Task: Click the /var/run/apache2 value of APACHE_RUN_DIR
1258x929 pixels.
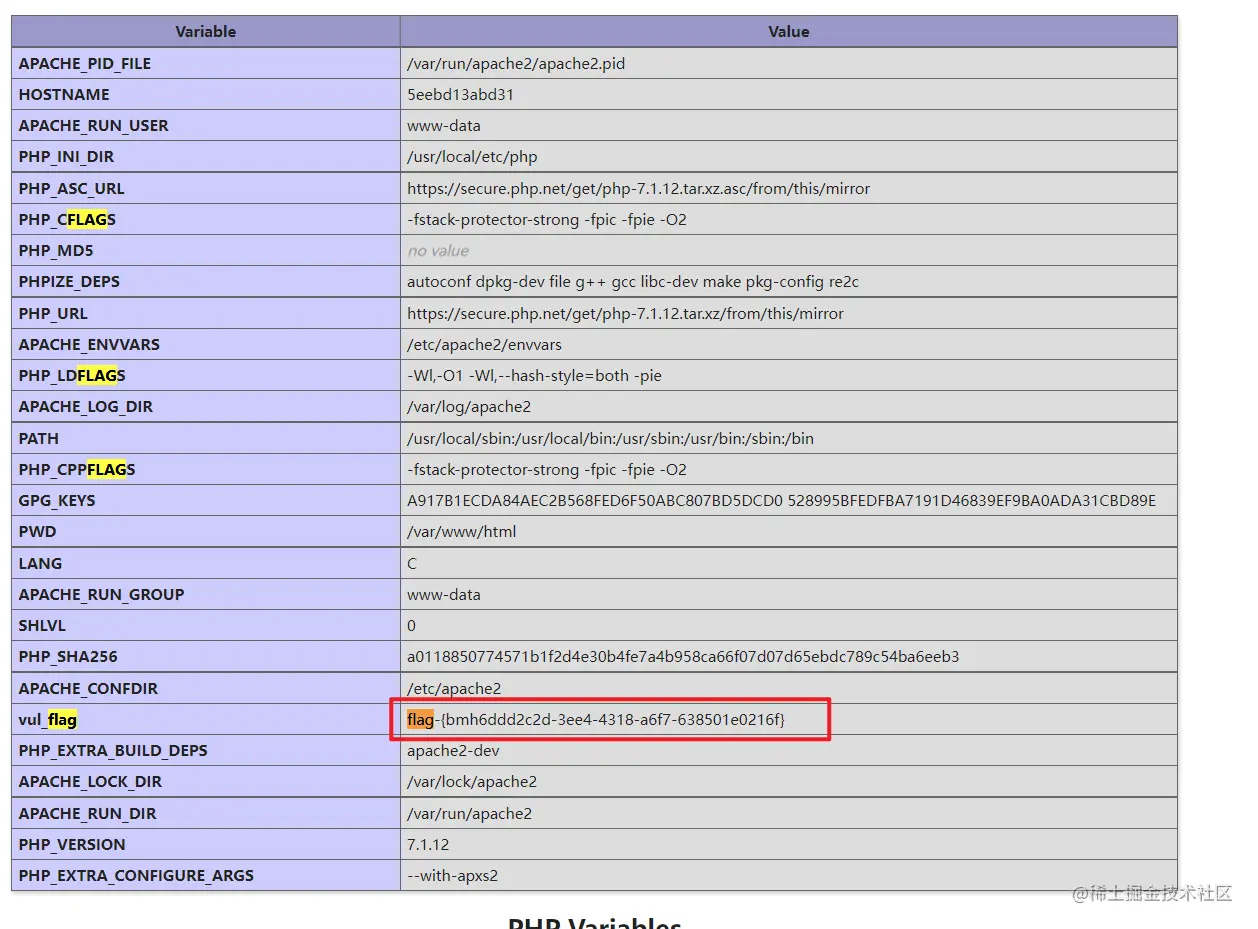Action: tap(469, 814)
